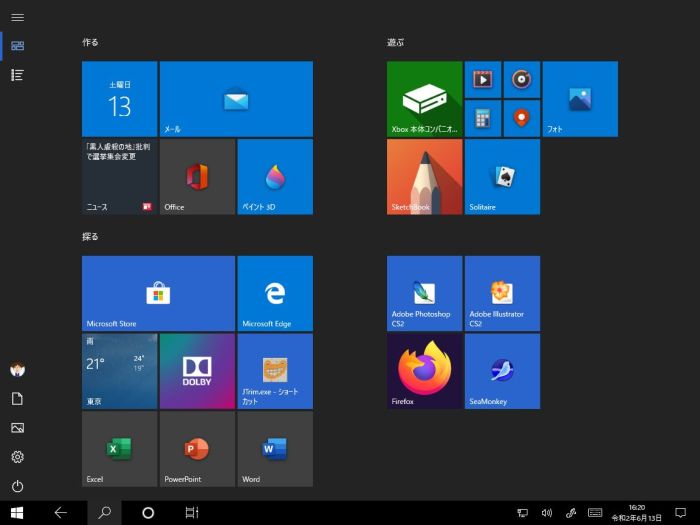Viewport: 700px width, 525px height.
Task: Launch Paint 3D (ペイント 3D) tile
Action: 275,176
